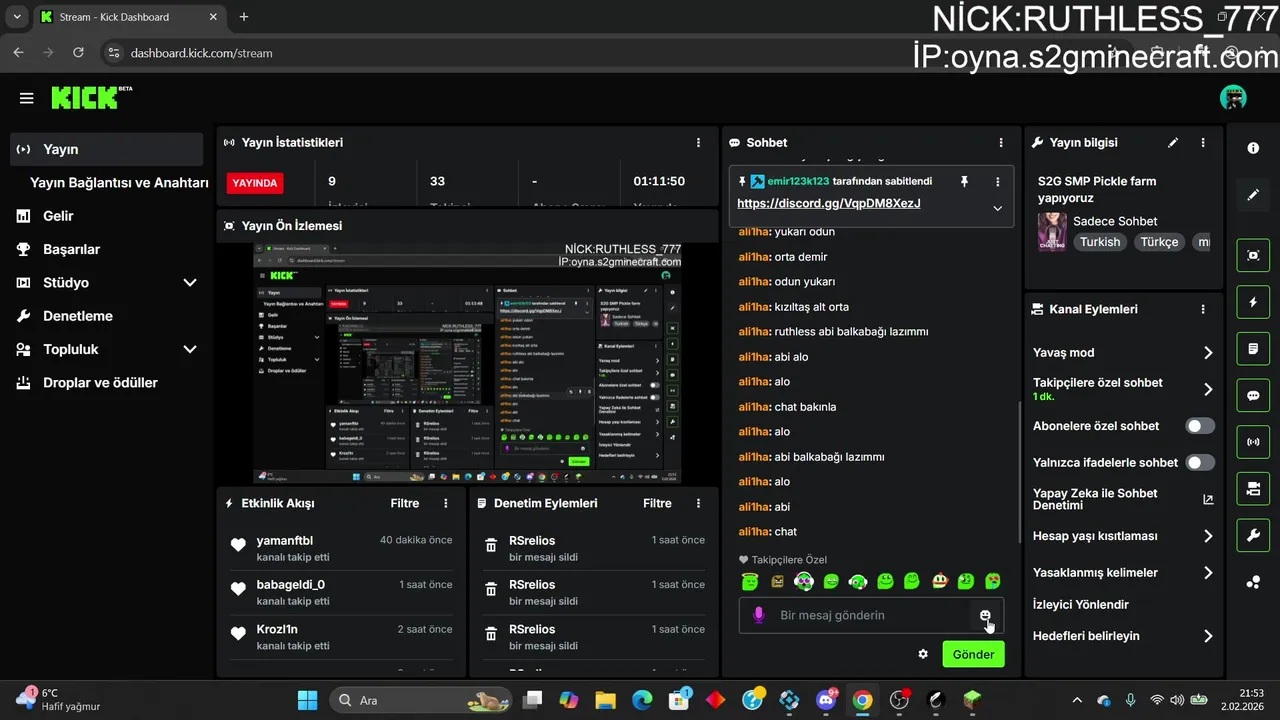Click İzleyici Yönlendir option
This screenshot has height=720, width=1280.
(1081, 605)
